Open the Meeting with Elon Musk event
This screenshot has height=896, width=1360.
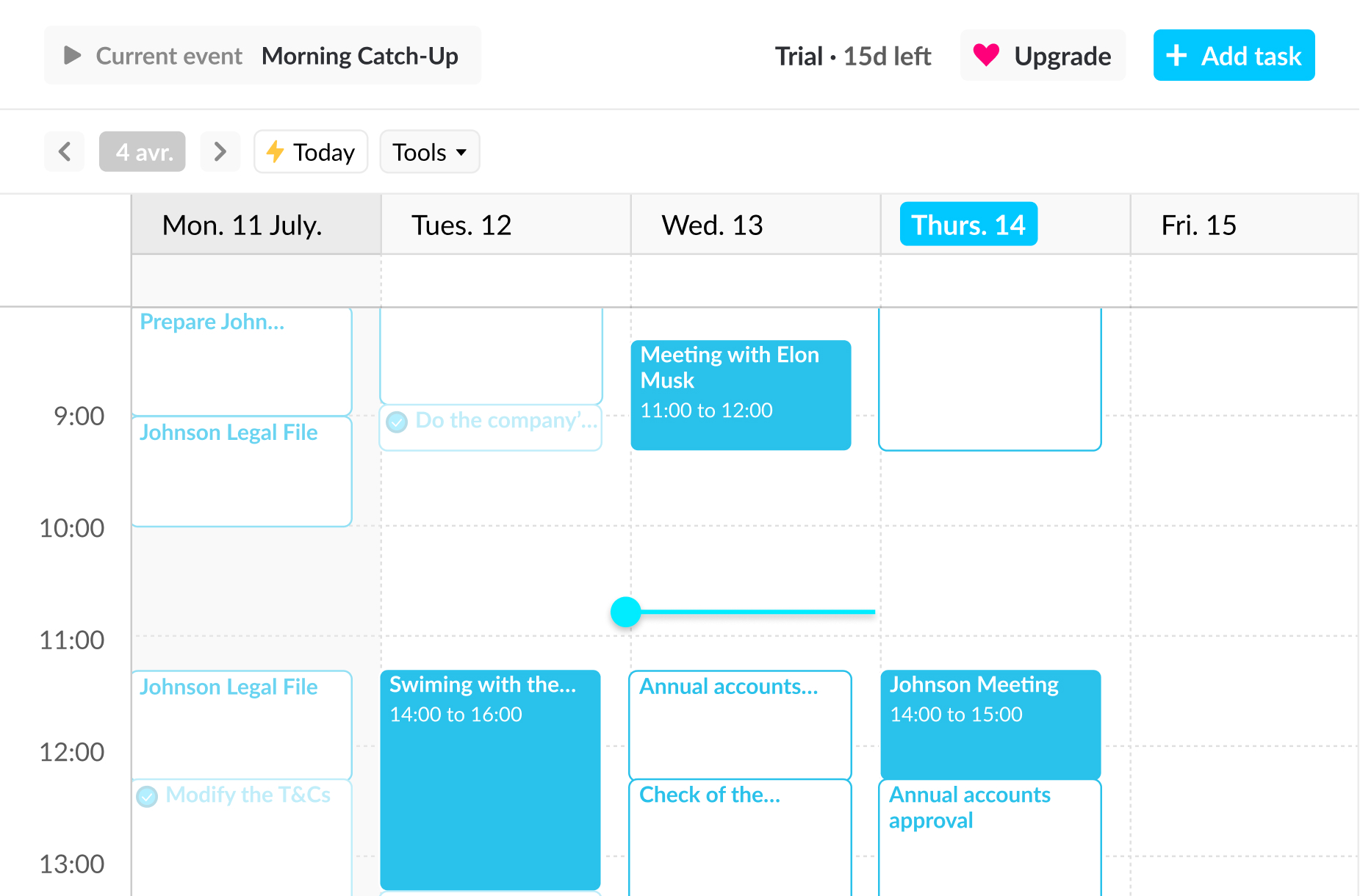[741, 394]
